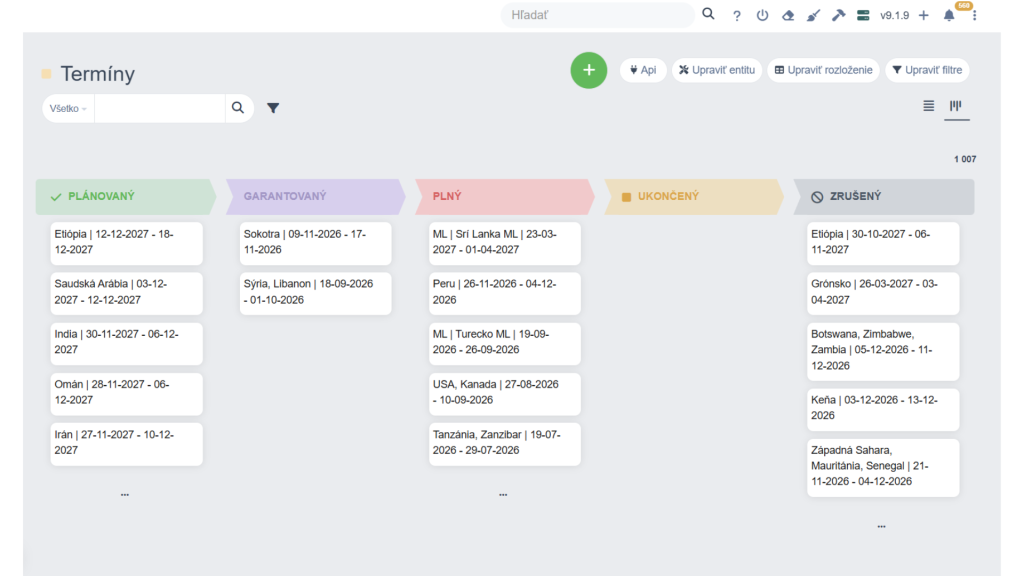The height and width of the screenshot is (576, 1024).
Task: Click the green add record button
Action: click(x=589, y=70)
